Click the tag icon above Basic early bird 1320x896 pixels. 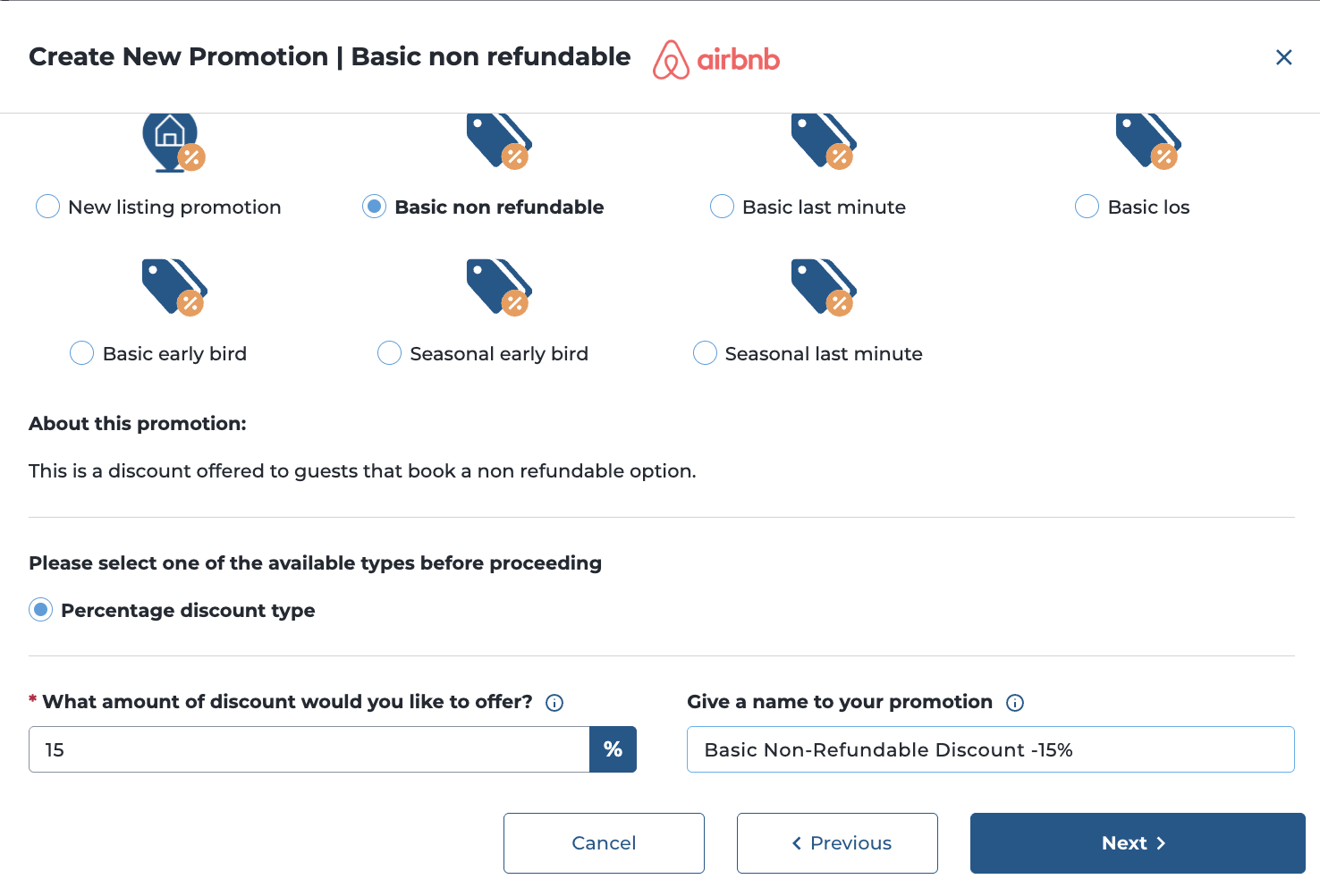[174, 288]
